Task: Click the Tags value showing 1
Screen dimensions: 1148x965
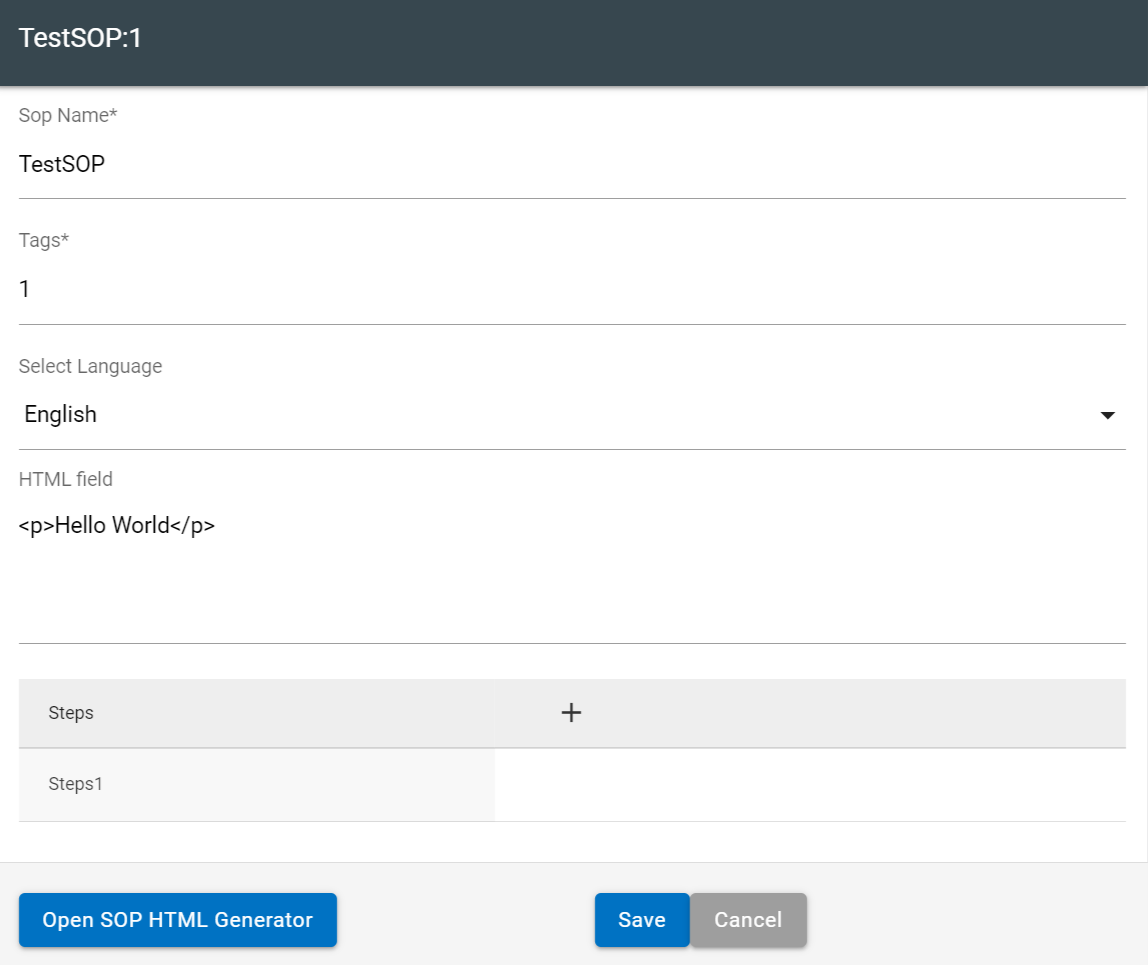Action: 24,288
